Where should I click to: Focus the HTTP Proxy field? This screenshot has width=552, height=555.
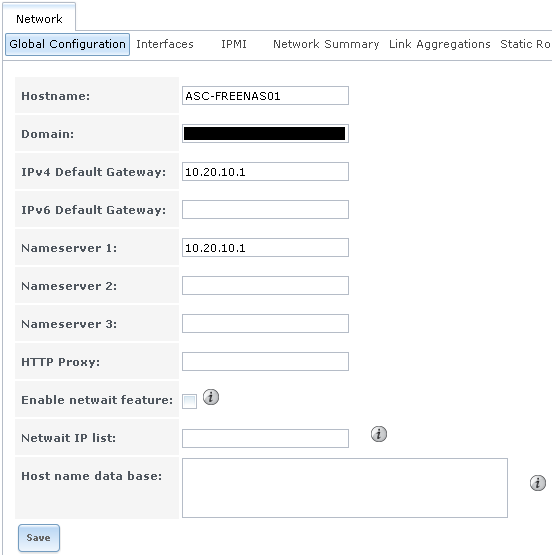point(265,361)
